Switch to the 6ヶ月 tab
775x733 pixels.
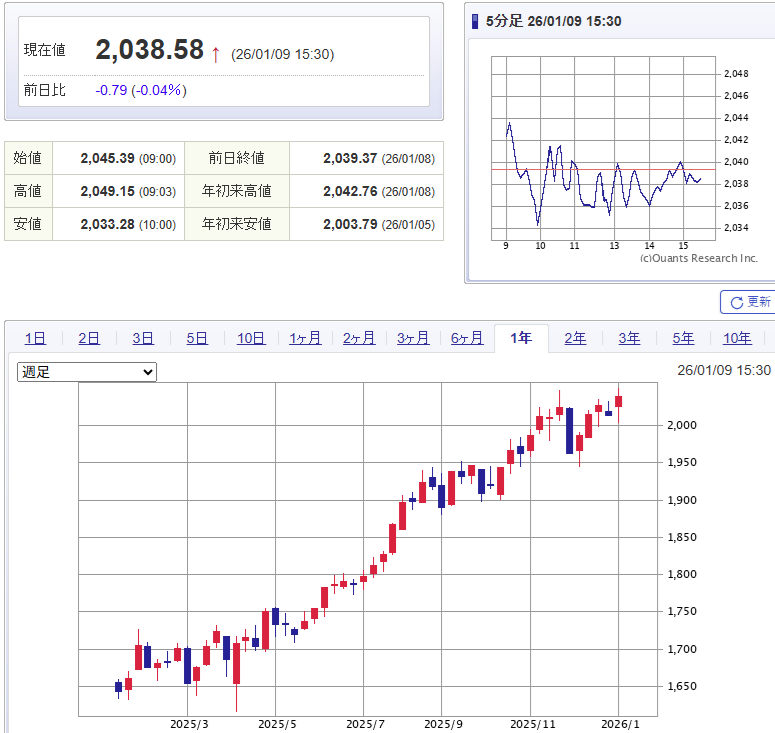pyautogui.click(x=467, y=338)
